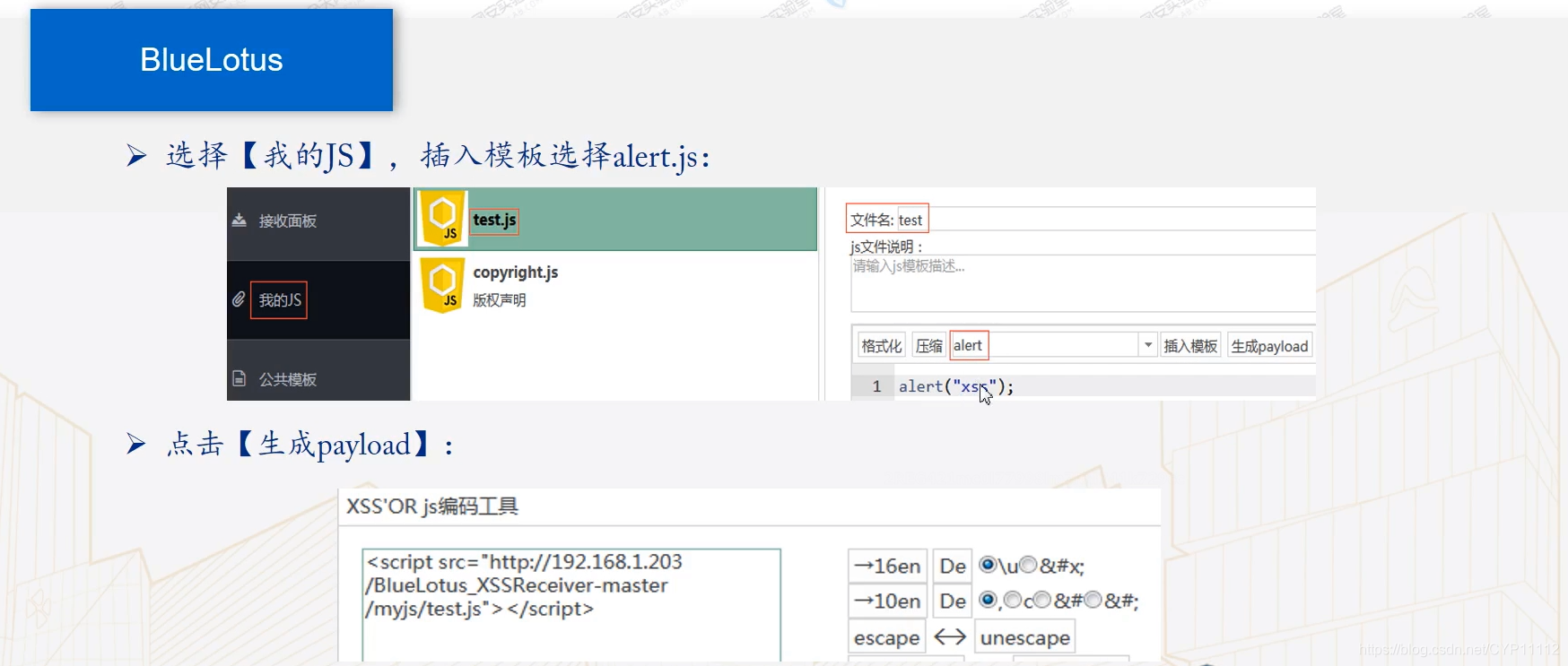Select the c radio button in 10en row
1568x666 pixels.
click(1012, 600)
